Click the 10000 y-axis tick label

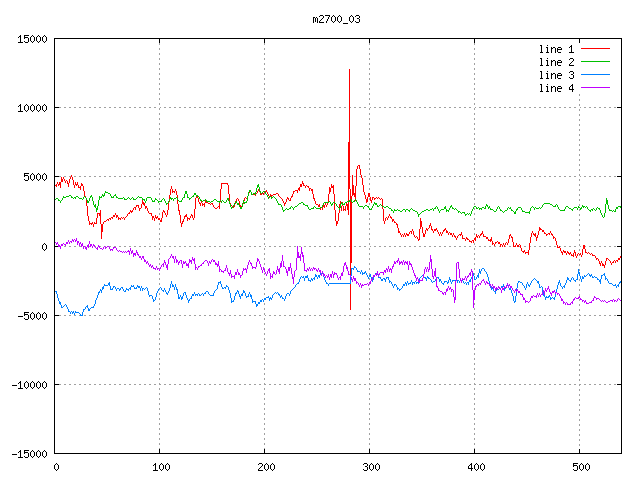click(32, 108)
